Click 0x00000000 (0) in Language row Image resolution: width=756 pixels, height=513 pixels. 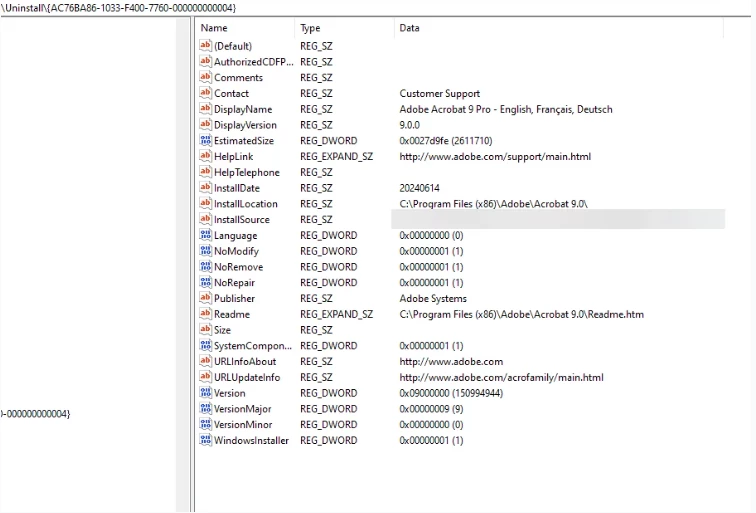(431, 235)
